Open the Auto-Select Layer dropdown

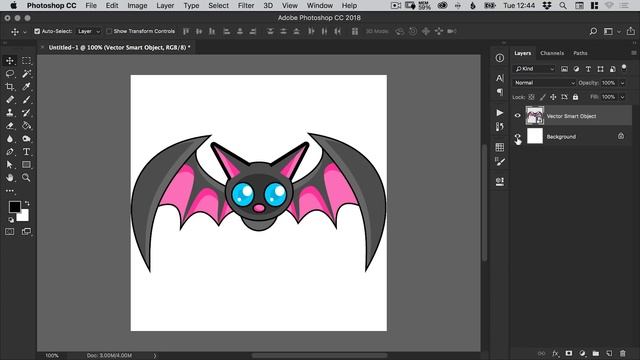[89, 31]
